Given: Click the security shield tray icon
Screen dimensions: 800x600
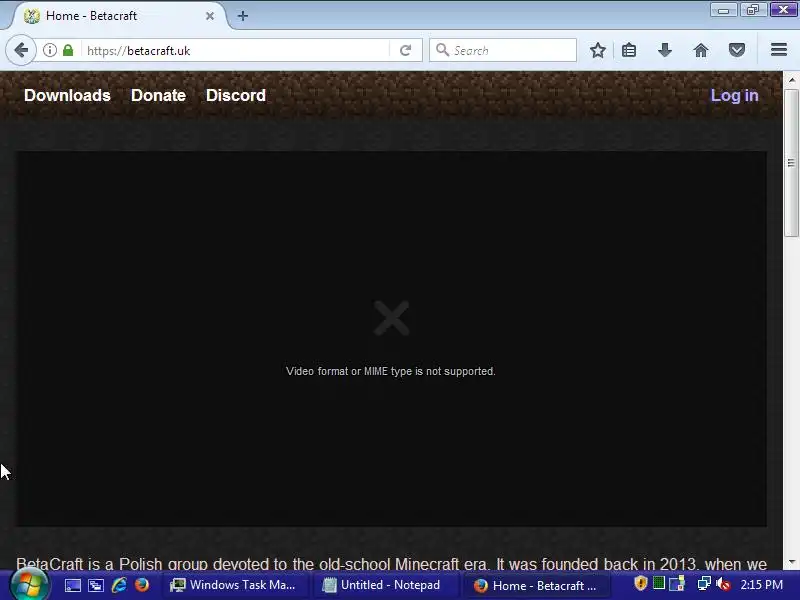Looking at the screenshot, I should (640, 583).
